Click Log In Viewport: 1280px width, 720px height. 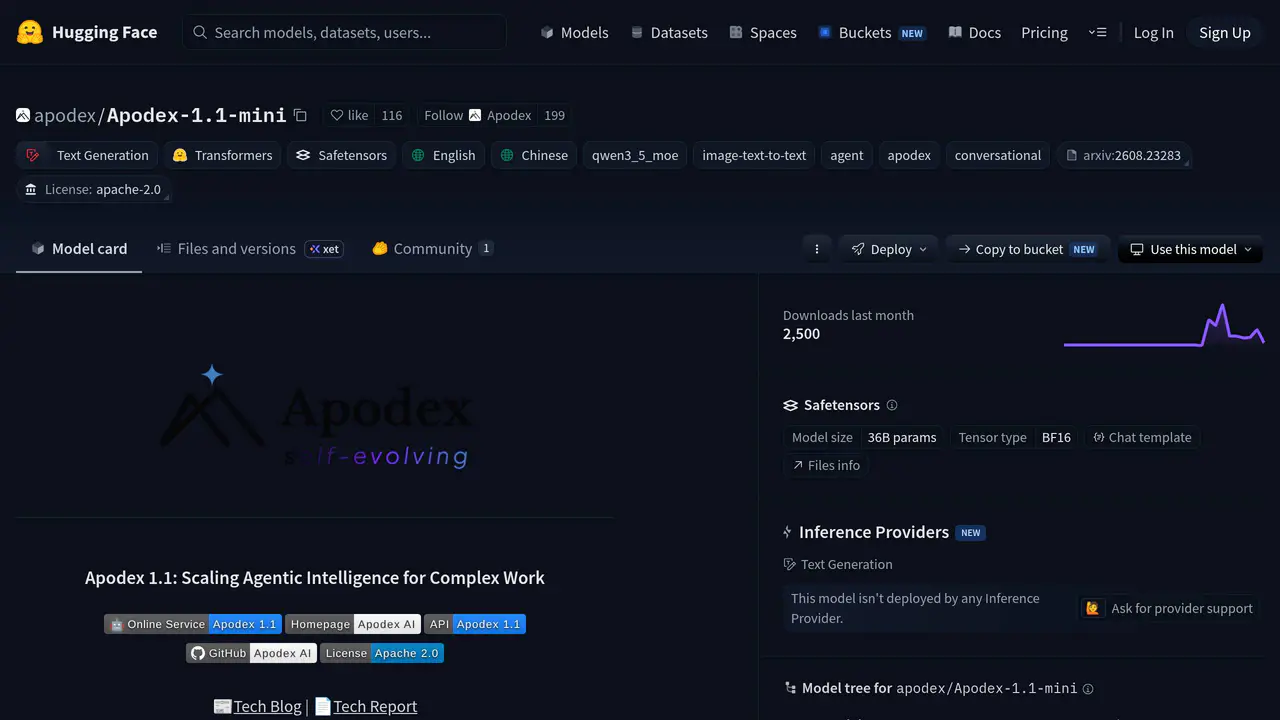(x=1153, y=32)
